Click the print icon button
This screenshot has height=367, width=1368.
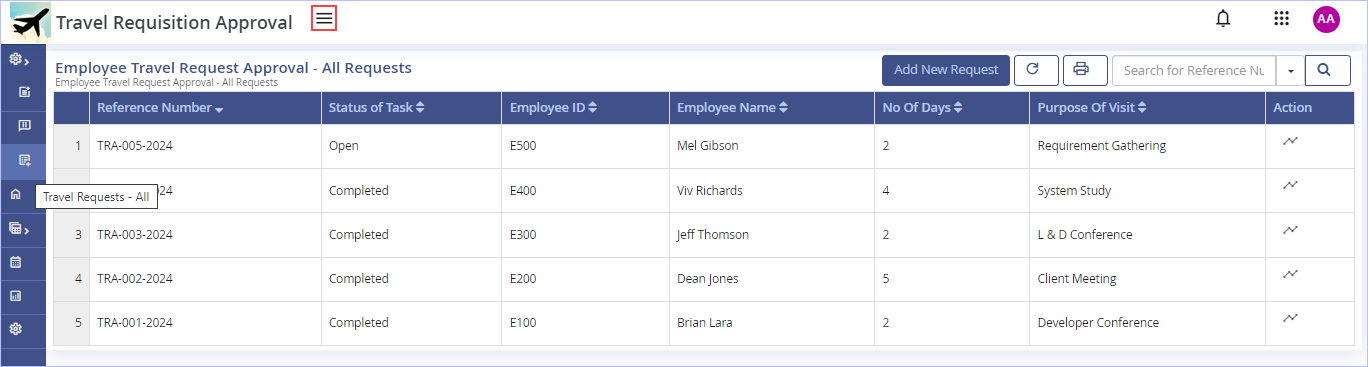pos(1085,70)
